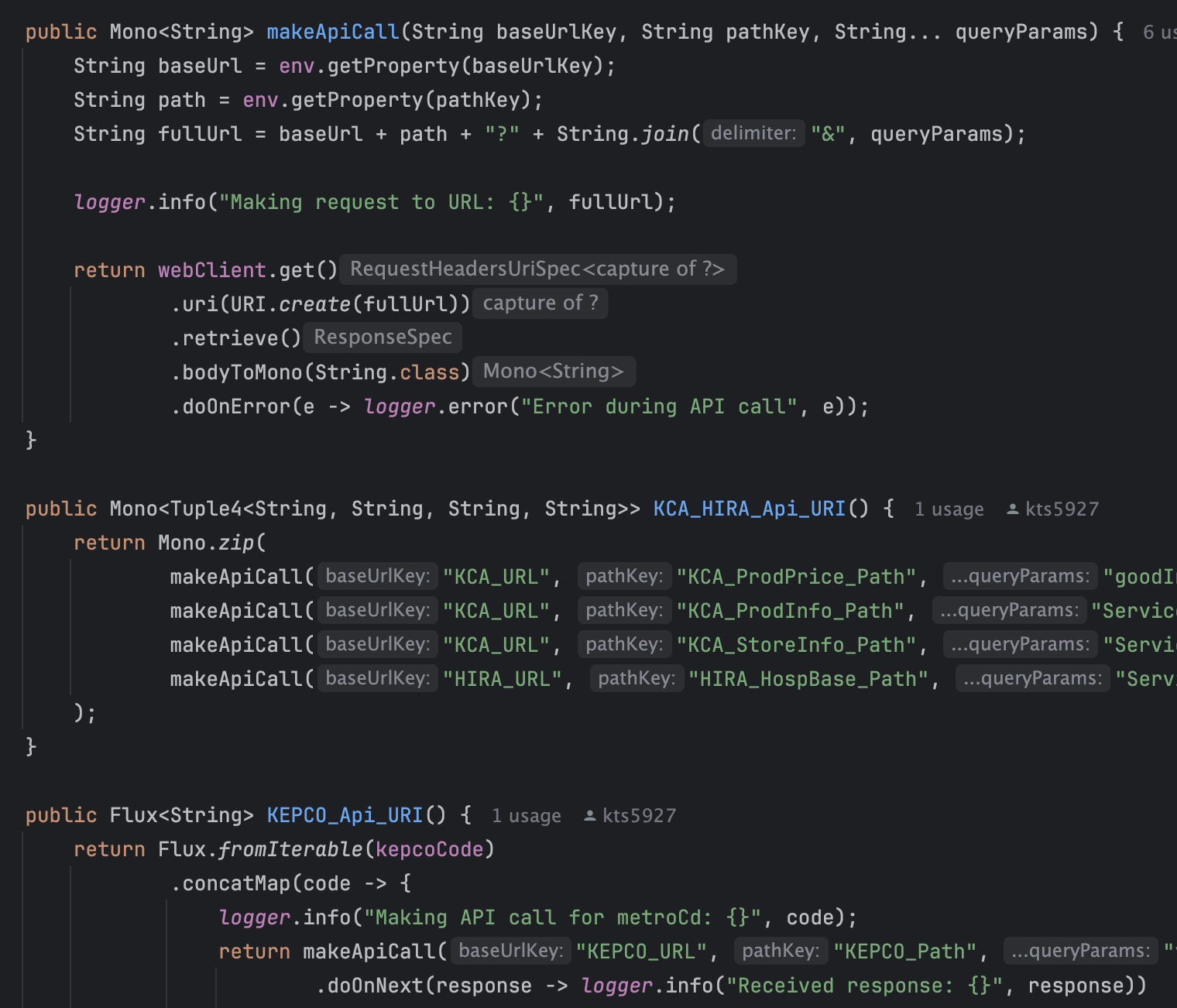The height and width of the screenshot is (1008, 1177).
Task: Click env.getProperty(baseUrlKey) expression
Action: click(x=441, y=66)
